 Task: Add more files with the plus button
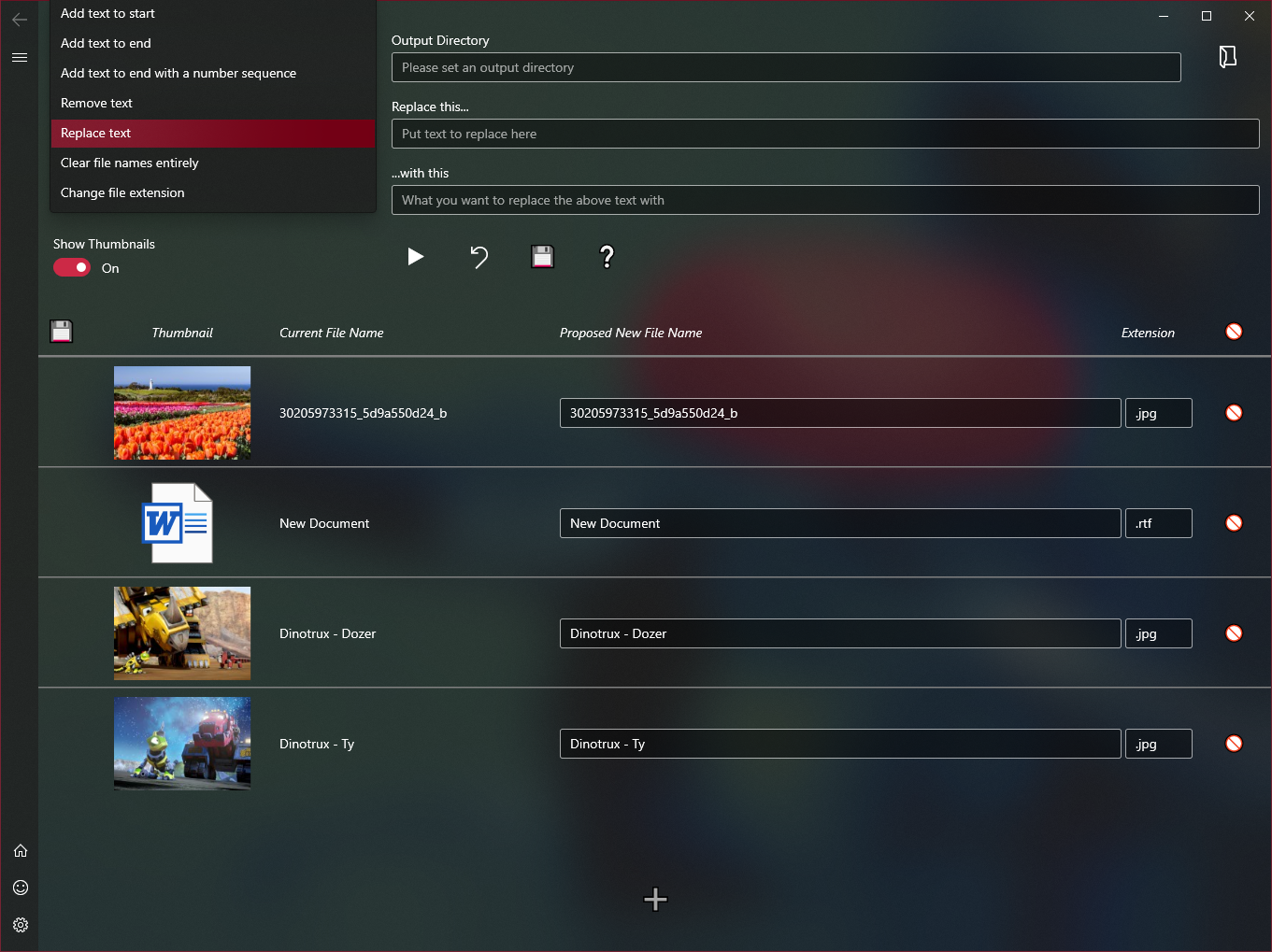click(x=655, y=899)
